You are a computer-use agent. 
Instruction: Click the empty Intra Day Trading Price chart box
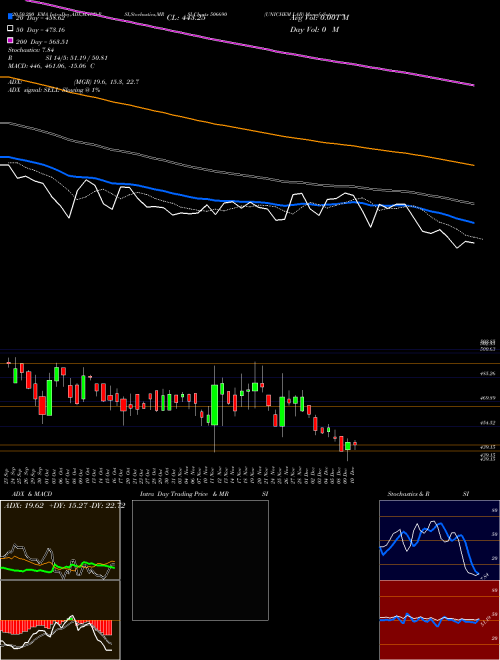coord(200,560)
